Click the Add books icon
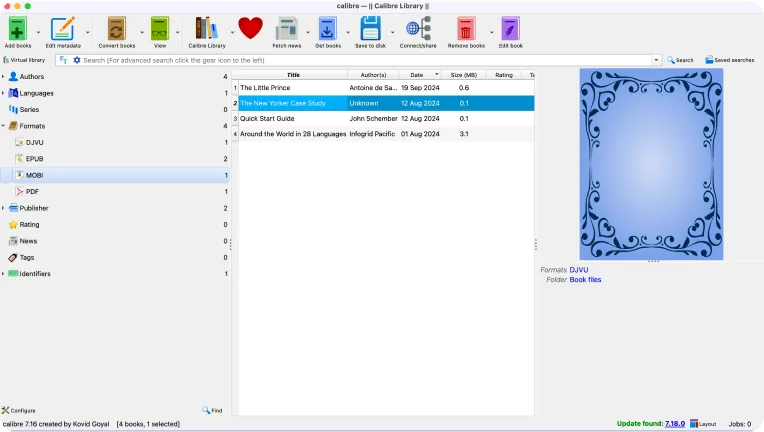This screenshot has width=764, height=432. [x=18, y=29]
